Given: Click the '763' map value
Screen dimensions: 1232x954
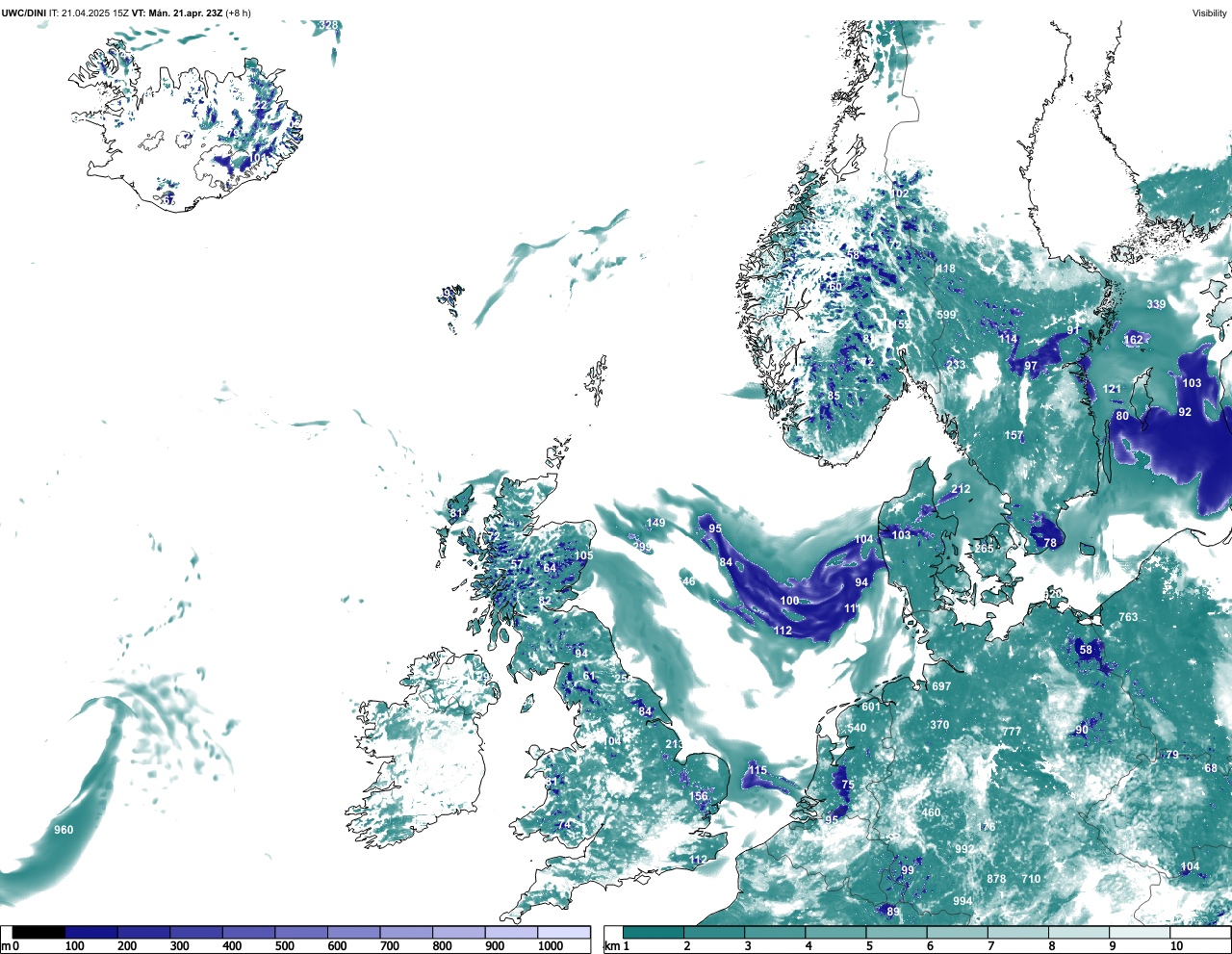Looking at the screenshot, I should tap(1128, 617).
